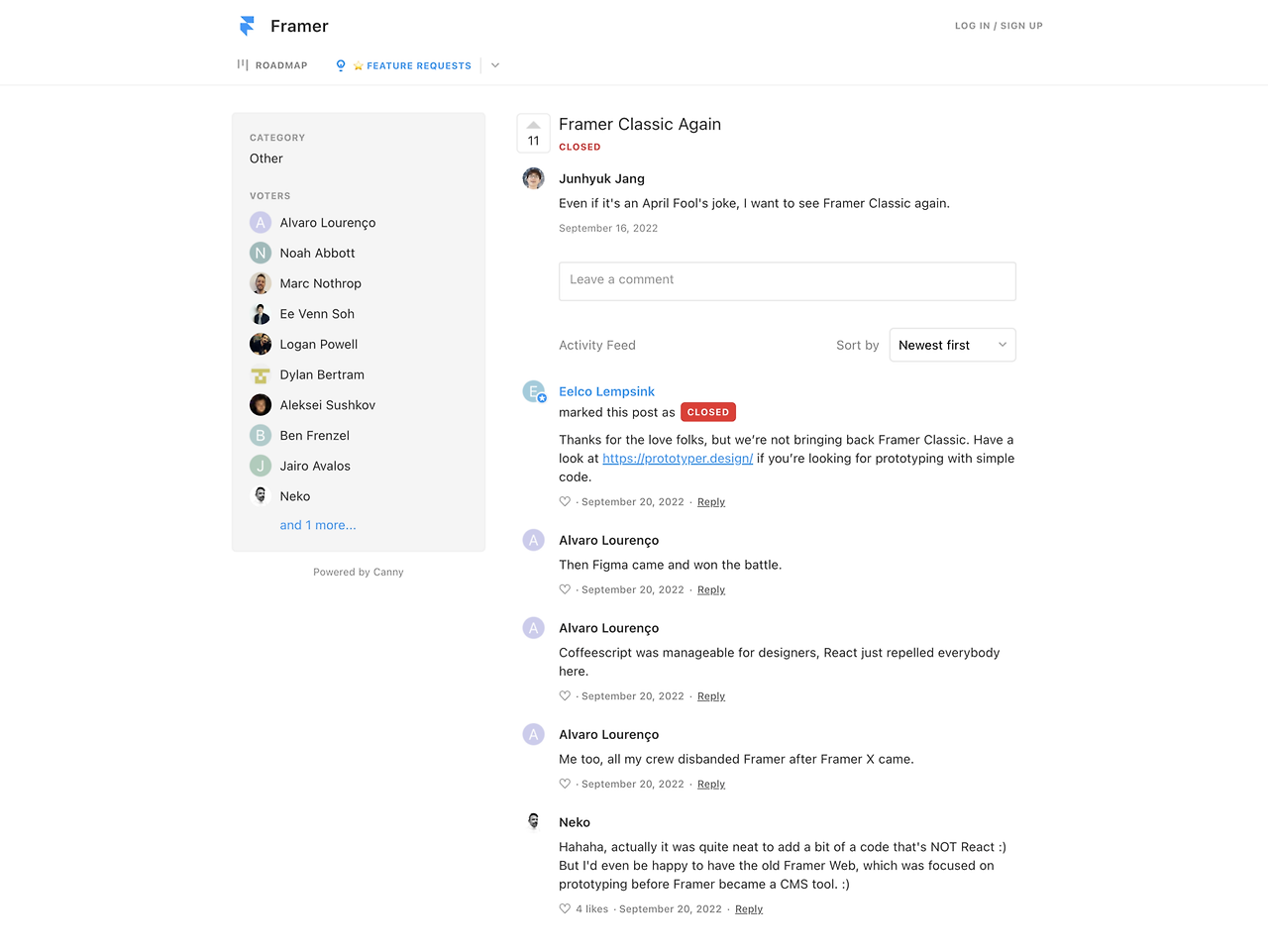Image resolution: width=1268 pixels, height=952 pixels.
Task: Reply to the 'Me too' comment
Action: click(x=711, y=784)
